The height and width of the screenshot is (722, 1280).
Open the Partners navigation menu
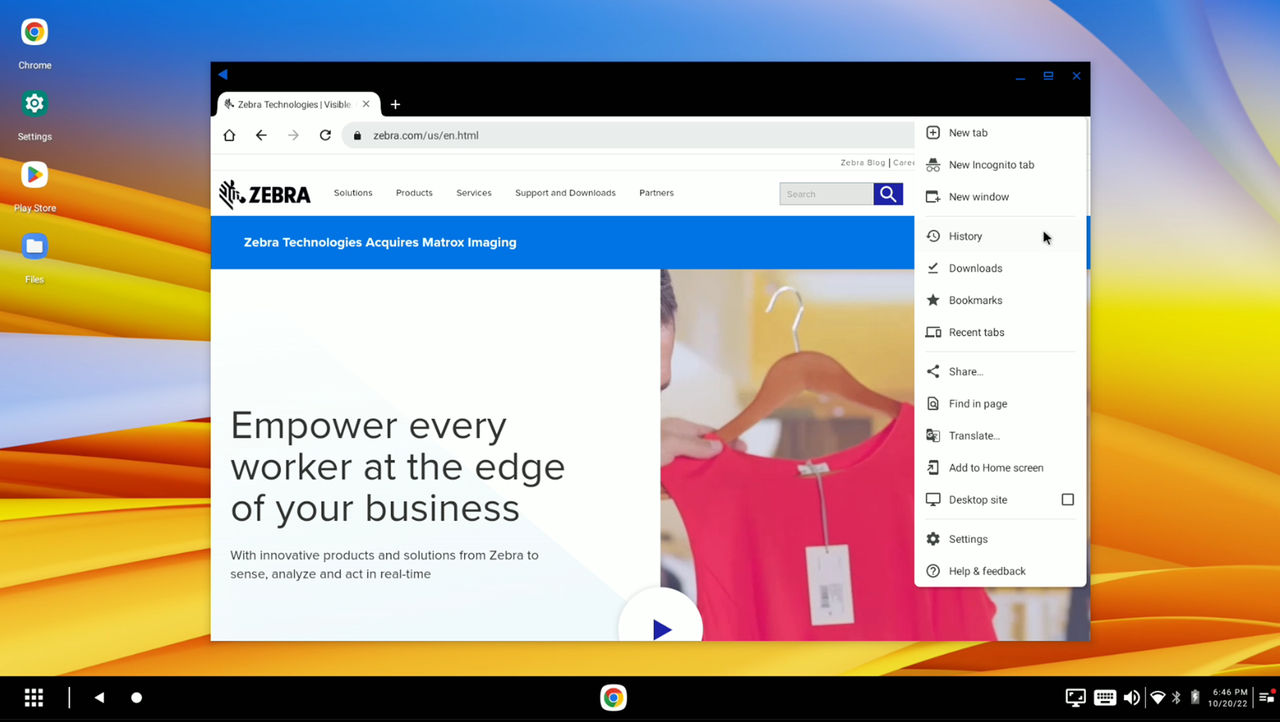[657, 193]
